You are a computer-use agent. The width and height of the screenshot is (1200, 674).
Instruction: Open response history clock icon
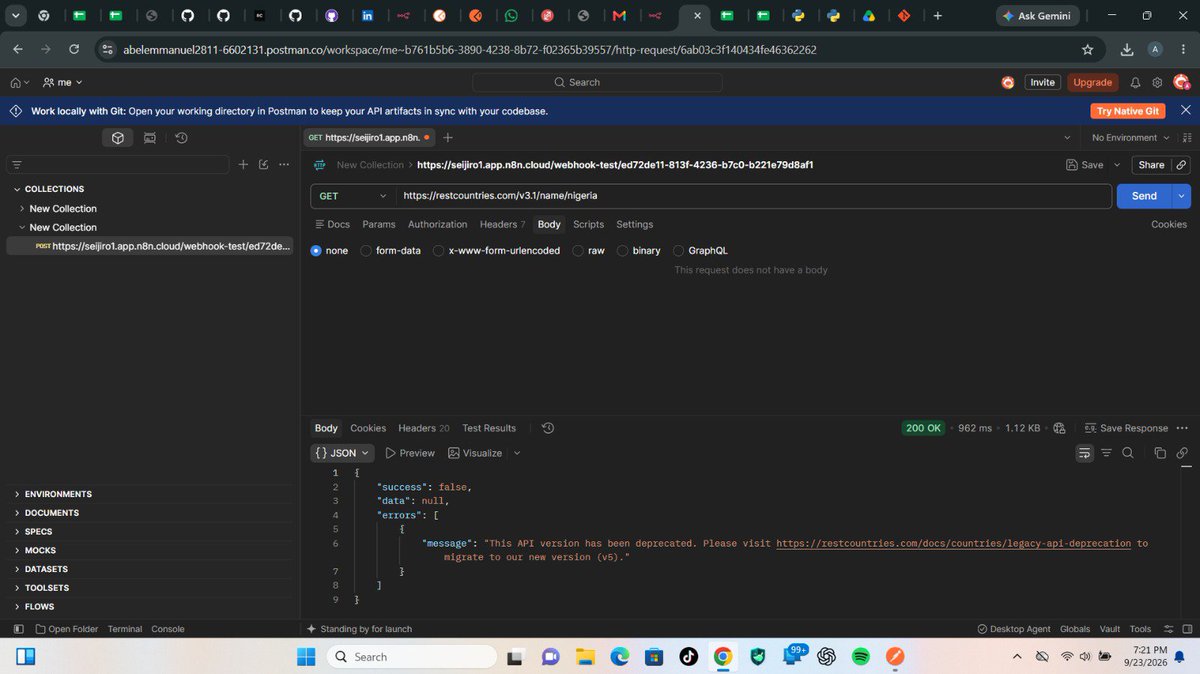[547, 428]
